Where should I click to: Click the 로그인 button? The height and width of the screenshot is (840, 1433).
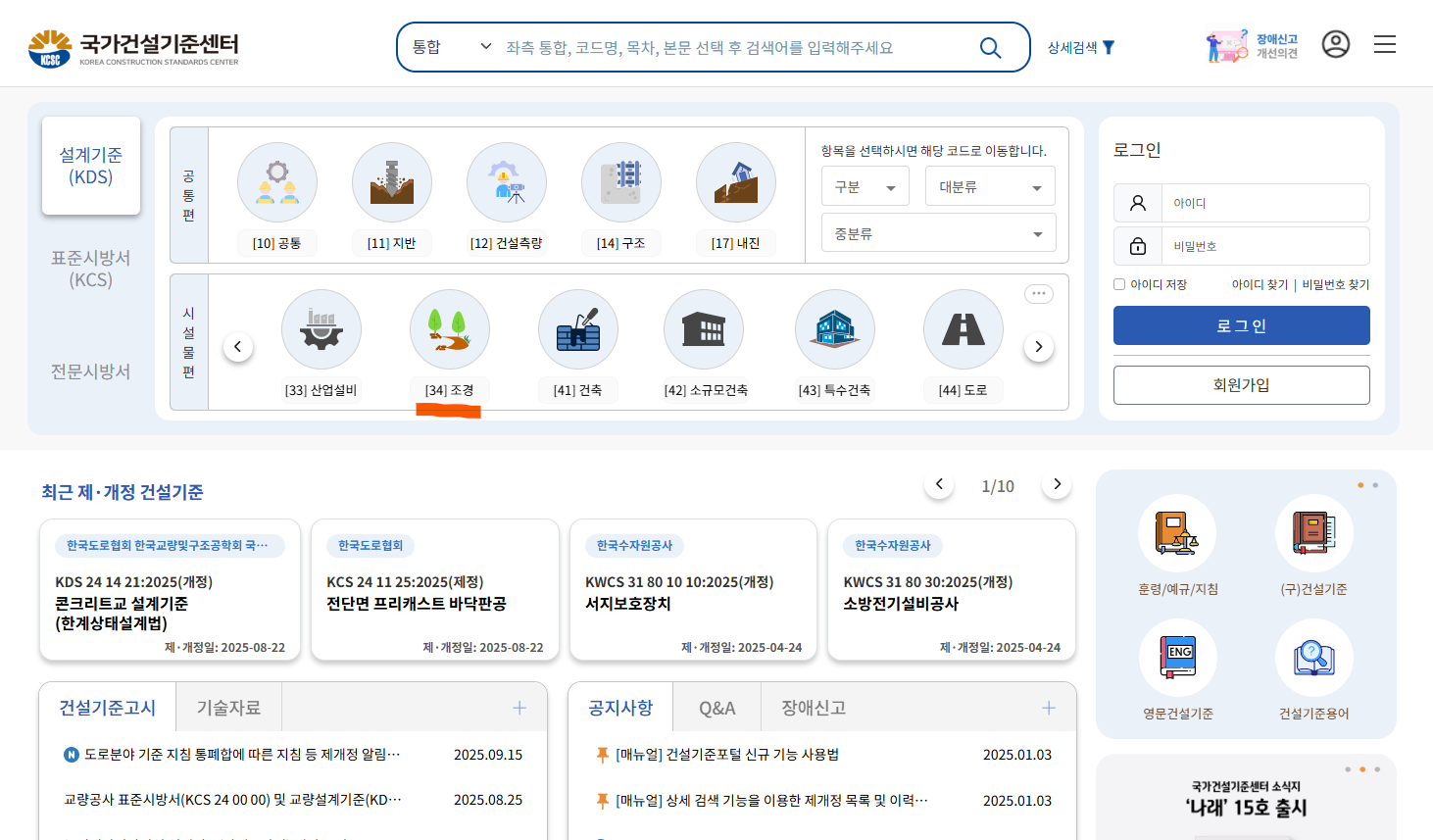pyautogui.click(x=1241, y=324)
